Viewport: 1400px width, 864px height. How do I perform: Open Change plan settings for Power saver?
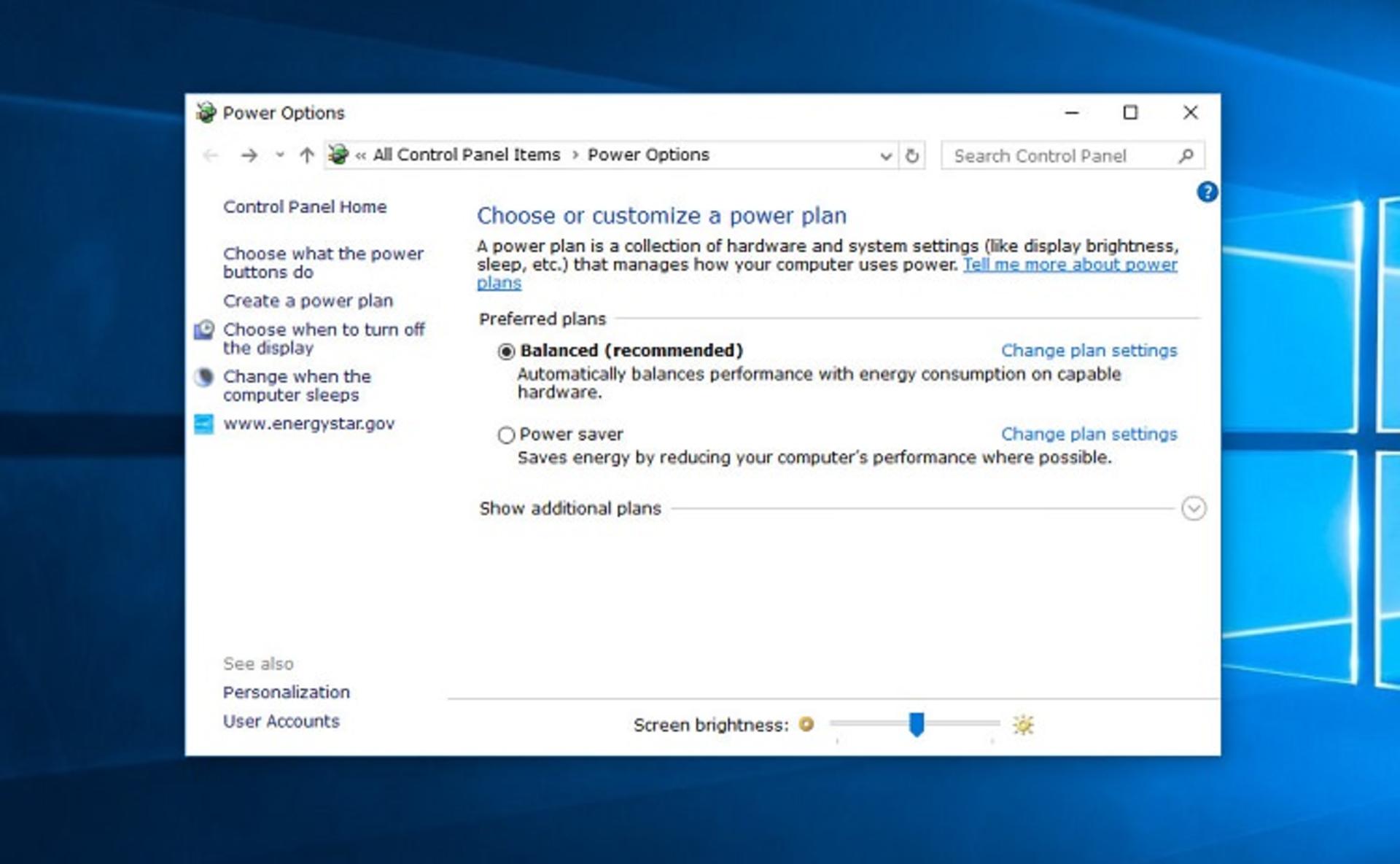(x=1089, y=434)
